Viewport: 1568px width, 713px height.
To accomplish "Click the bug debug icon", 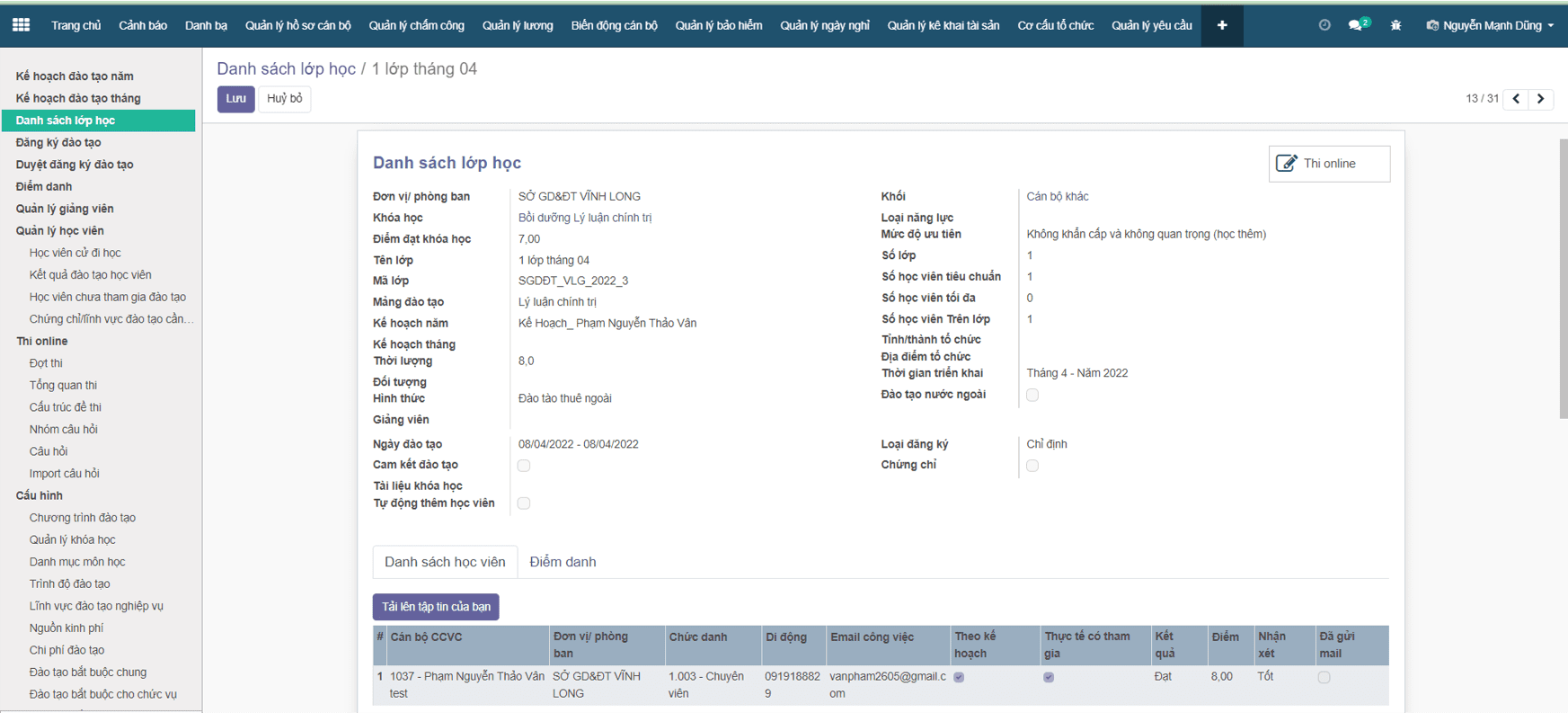I will pyautogui.click(x=1395, y=25).
